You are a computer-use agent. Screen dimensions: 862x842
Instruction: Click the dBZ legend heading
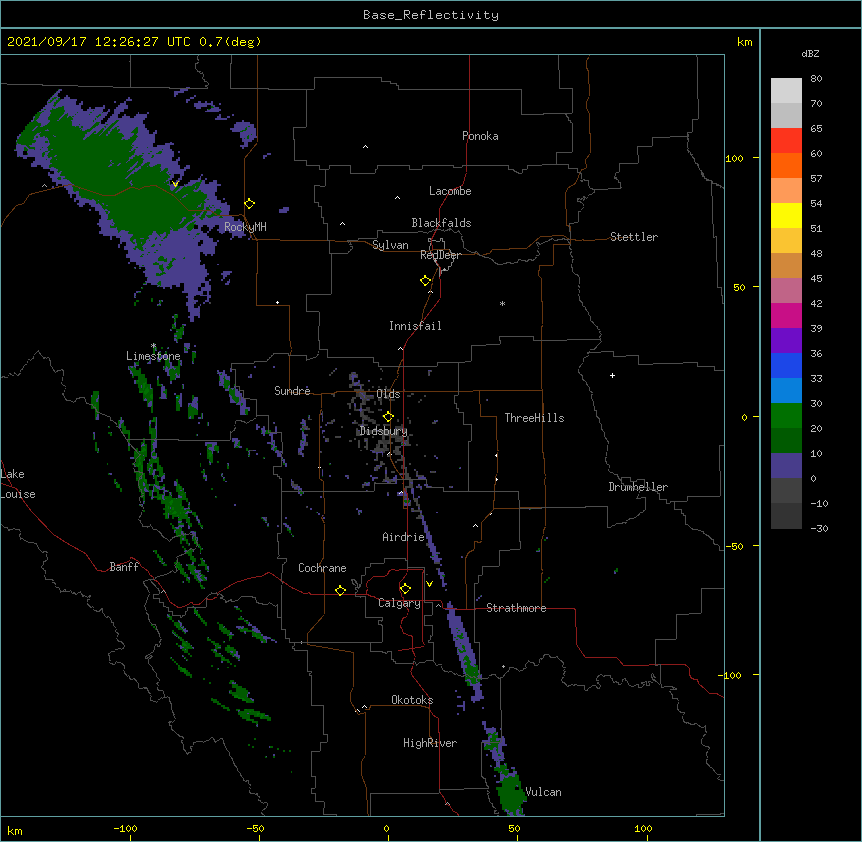(x=810, y=53)
